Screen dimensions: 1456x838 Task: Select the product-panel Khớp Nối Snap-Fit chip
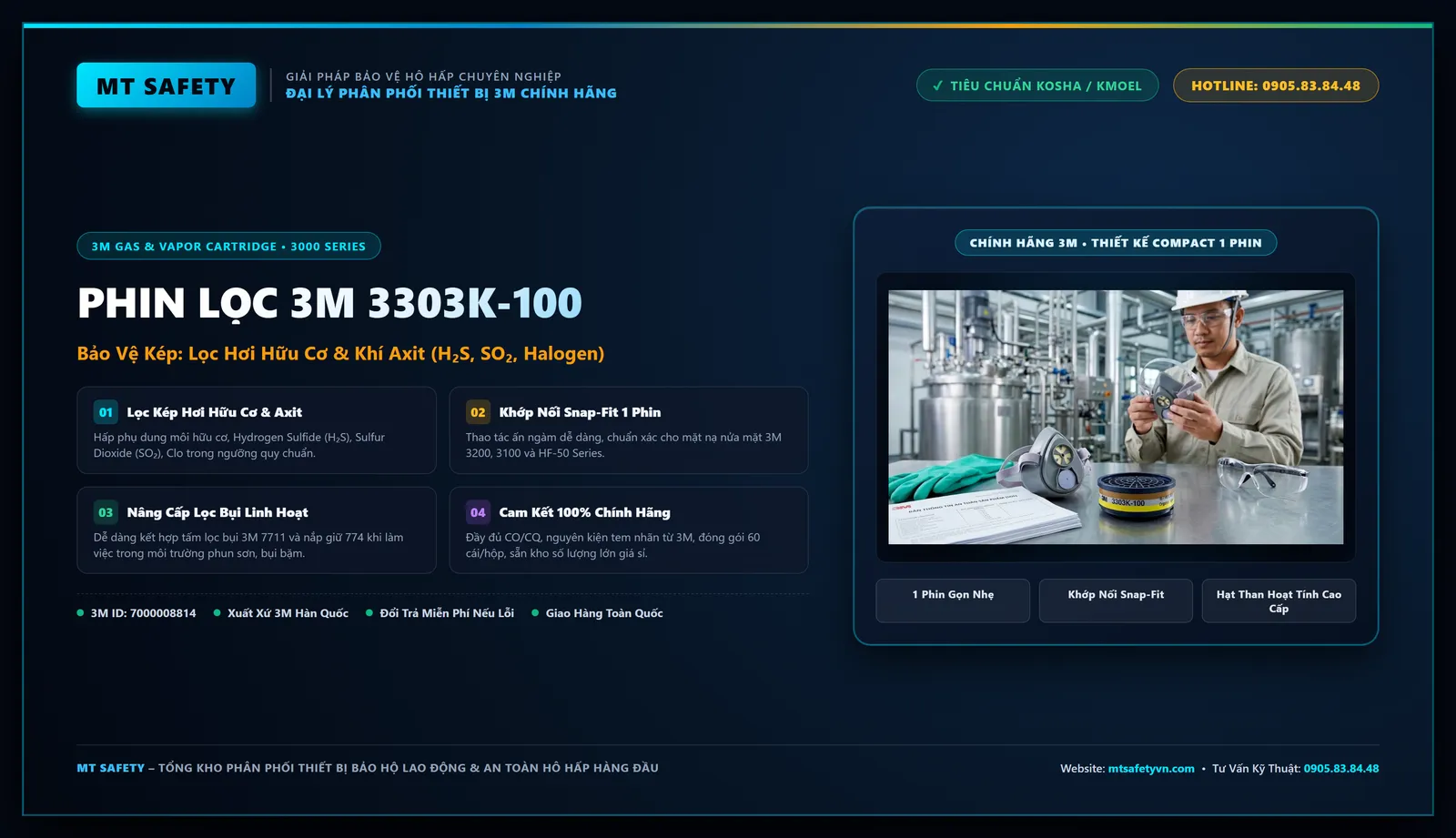(x=1116, y=601)
